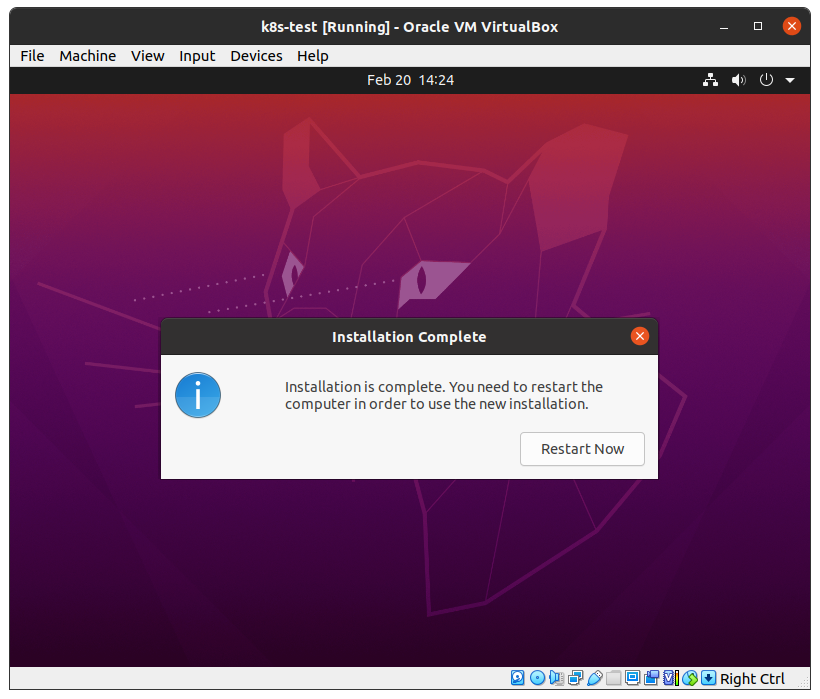Click the USB devices status icon
Screen dimensions: 820x699
(x=595, y=678)
